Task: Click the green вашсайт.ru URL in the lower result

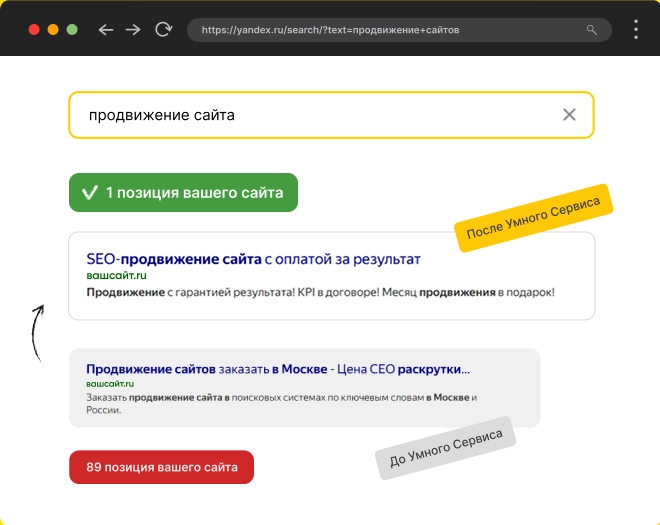Action: [110, 383]
